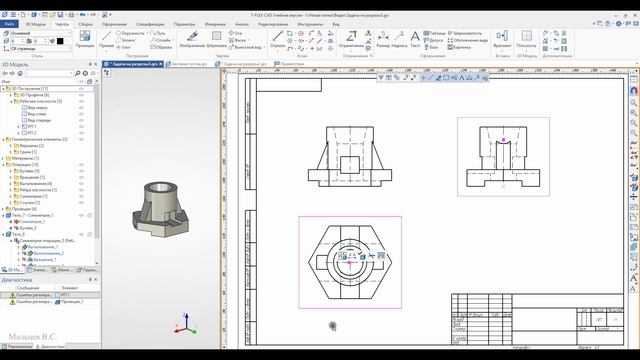
Task: Switch to the Приветствие document tab
Action: point(289,64)
